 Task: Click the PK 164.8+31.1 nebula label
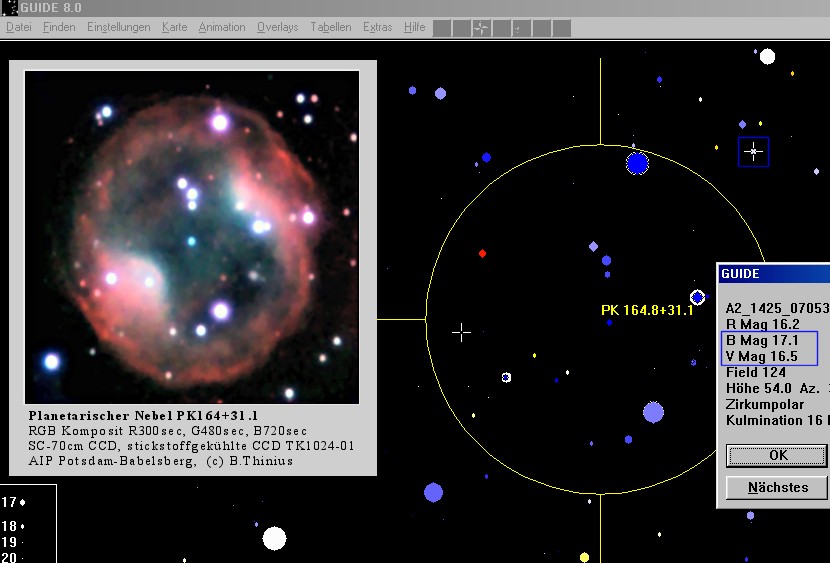coord(647,311)
